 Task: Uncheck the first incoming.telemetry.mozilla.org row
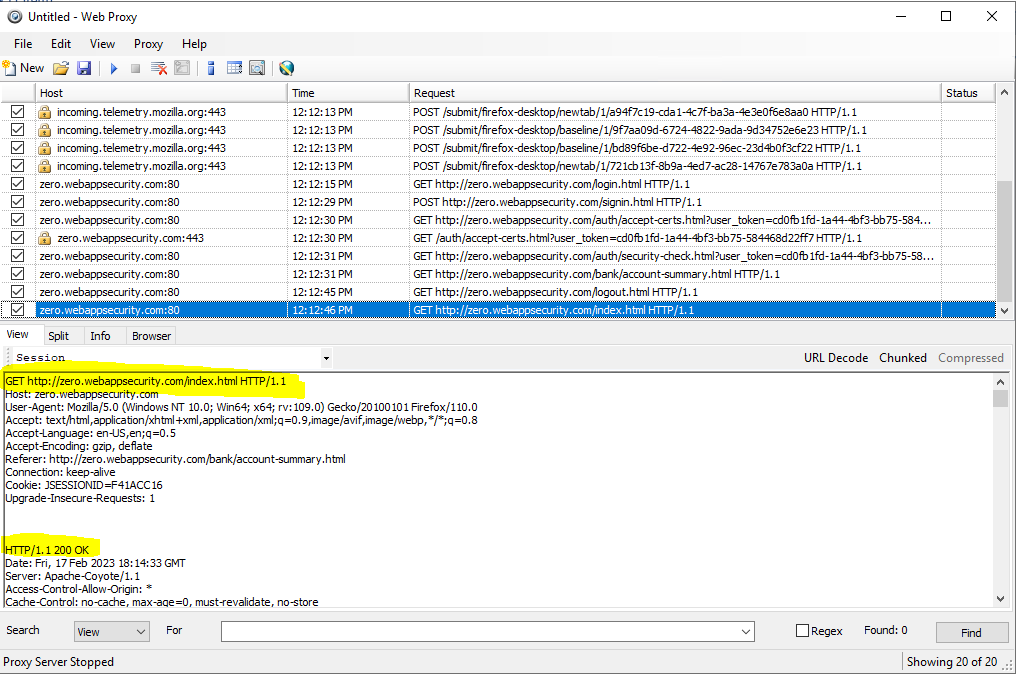click(x=17, y=111)
